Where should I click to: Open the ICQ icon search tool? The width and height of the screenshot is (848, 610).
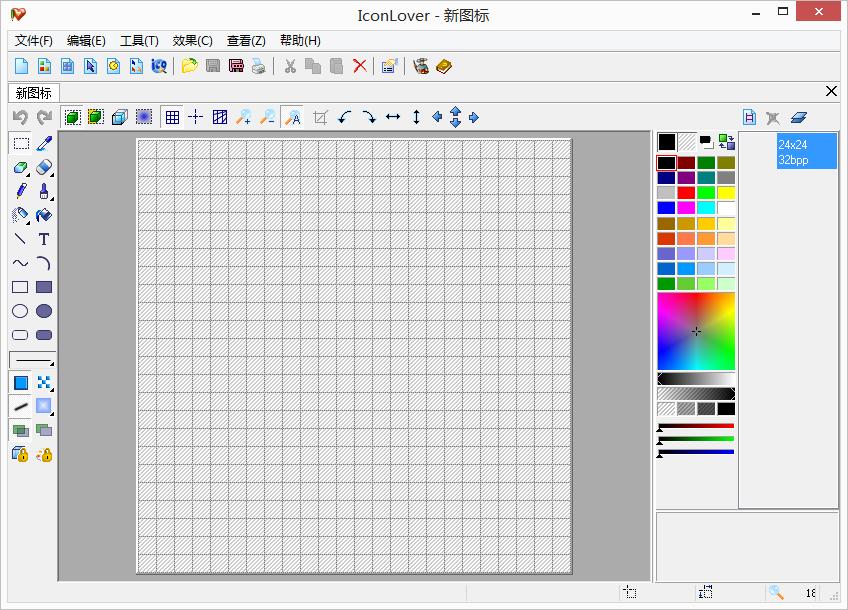(x=158, y=66)
